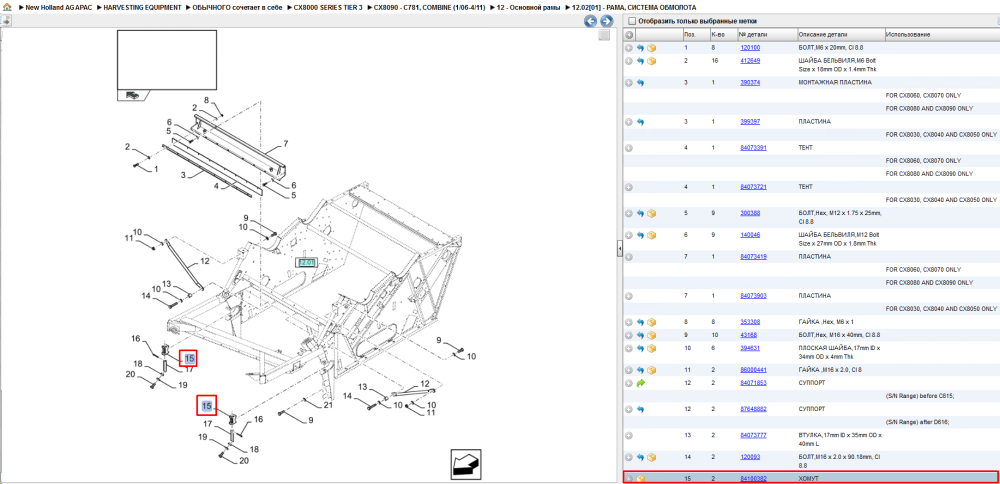Viewport: 1000px width, 484px height.
Task: Click round add button for part 120100
Action: click(629, 48)
